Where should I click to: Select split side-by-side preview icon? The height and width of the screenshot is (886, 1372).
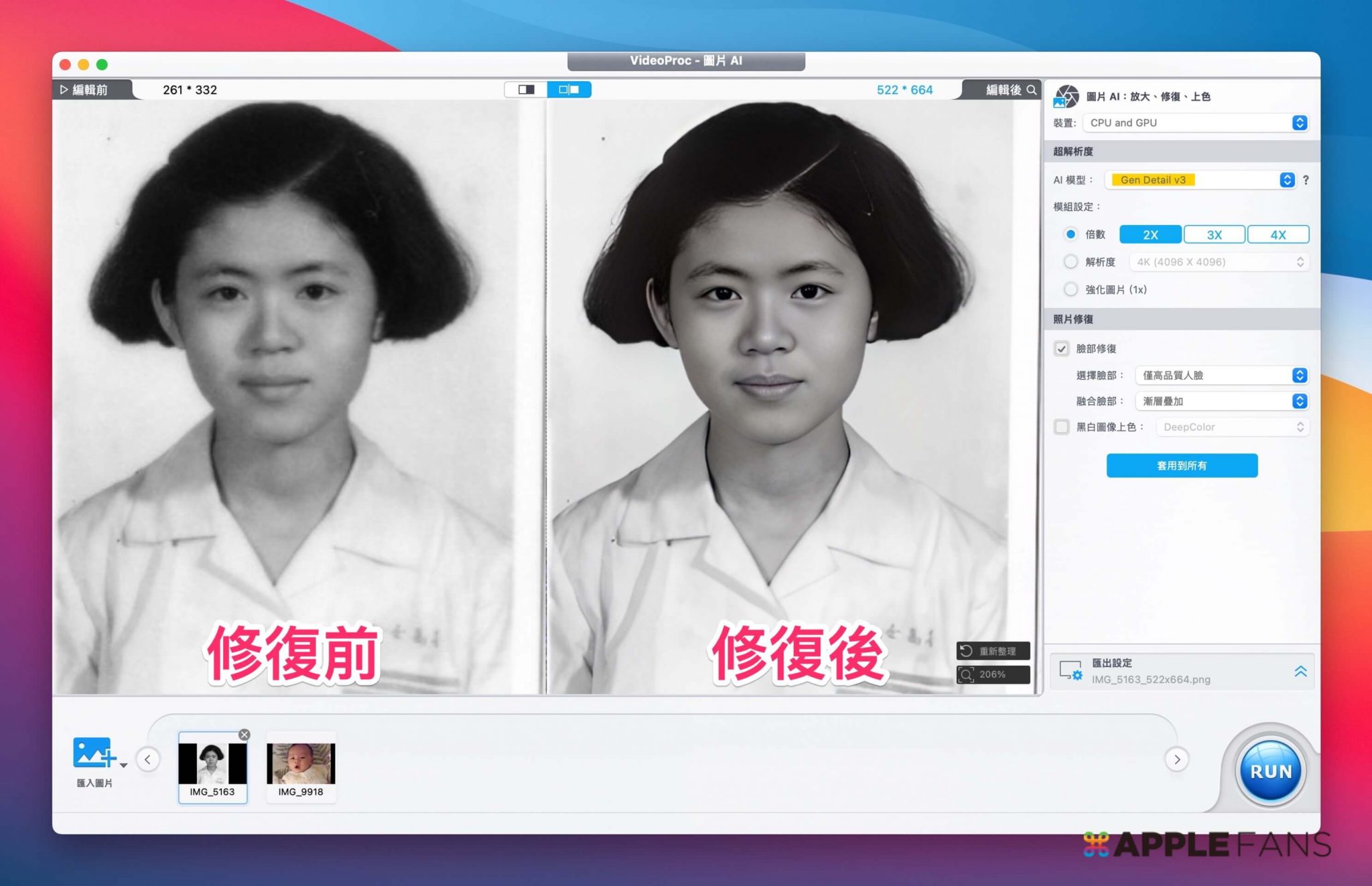(569, 90)
